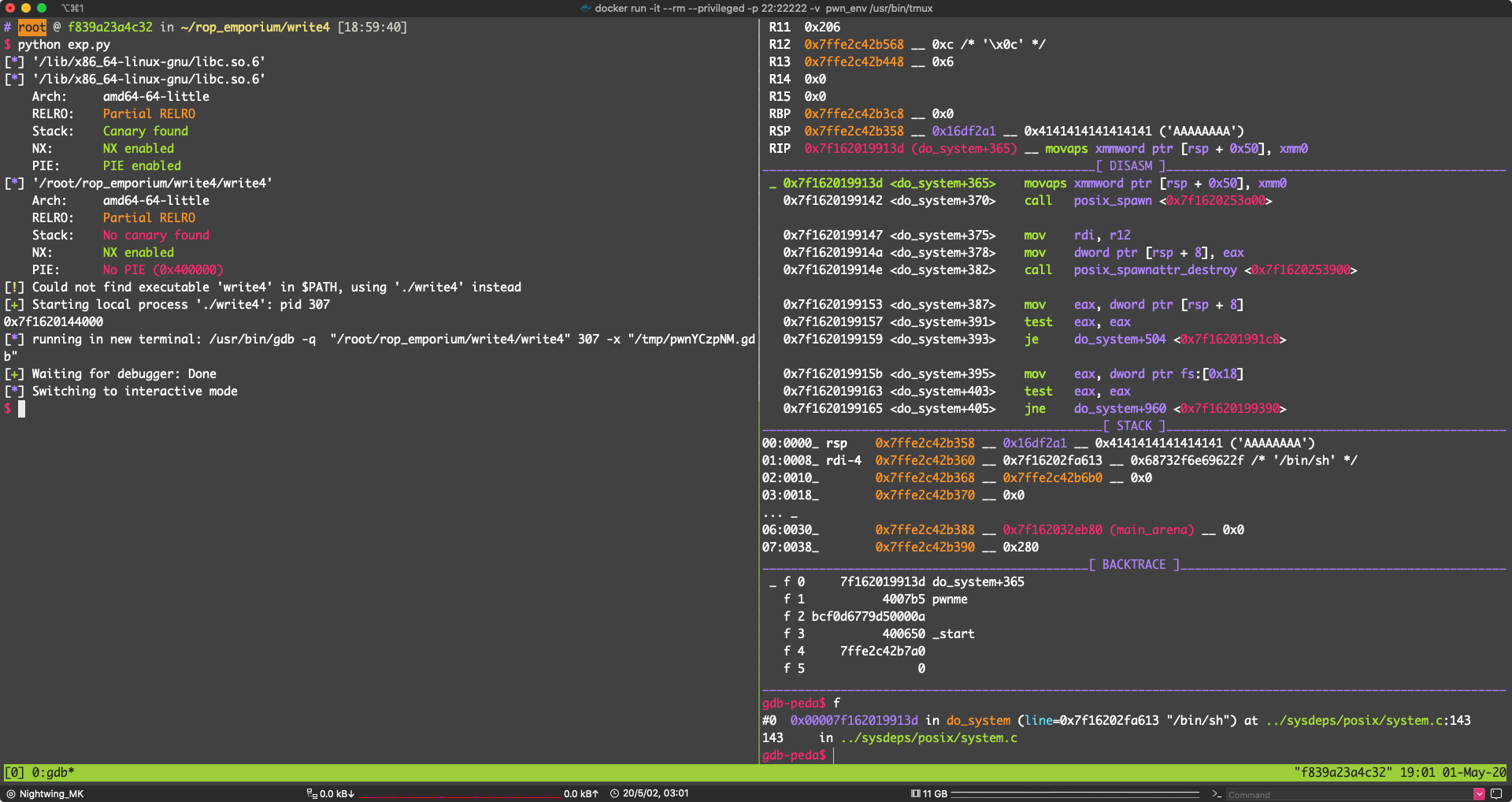This screenshot has height=802, width=1512.
Task: Click the green fullscreen window button
Action: tap(42, 8)
